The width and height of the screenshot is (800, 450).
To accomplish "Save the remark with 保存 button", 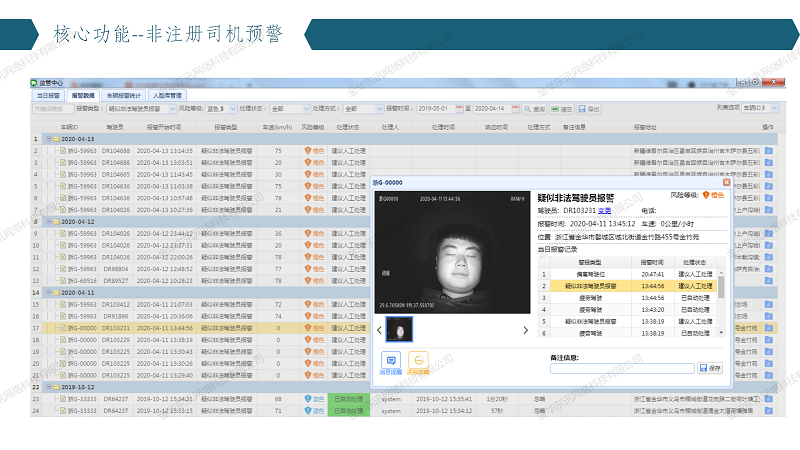I will click(x=710, y=368).
